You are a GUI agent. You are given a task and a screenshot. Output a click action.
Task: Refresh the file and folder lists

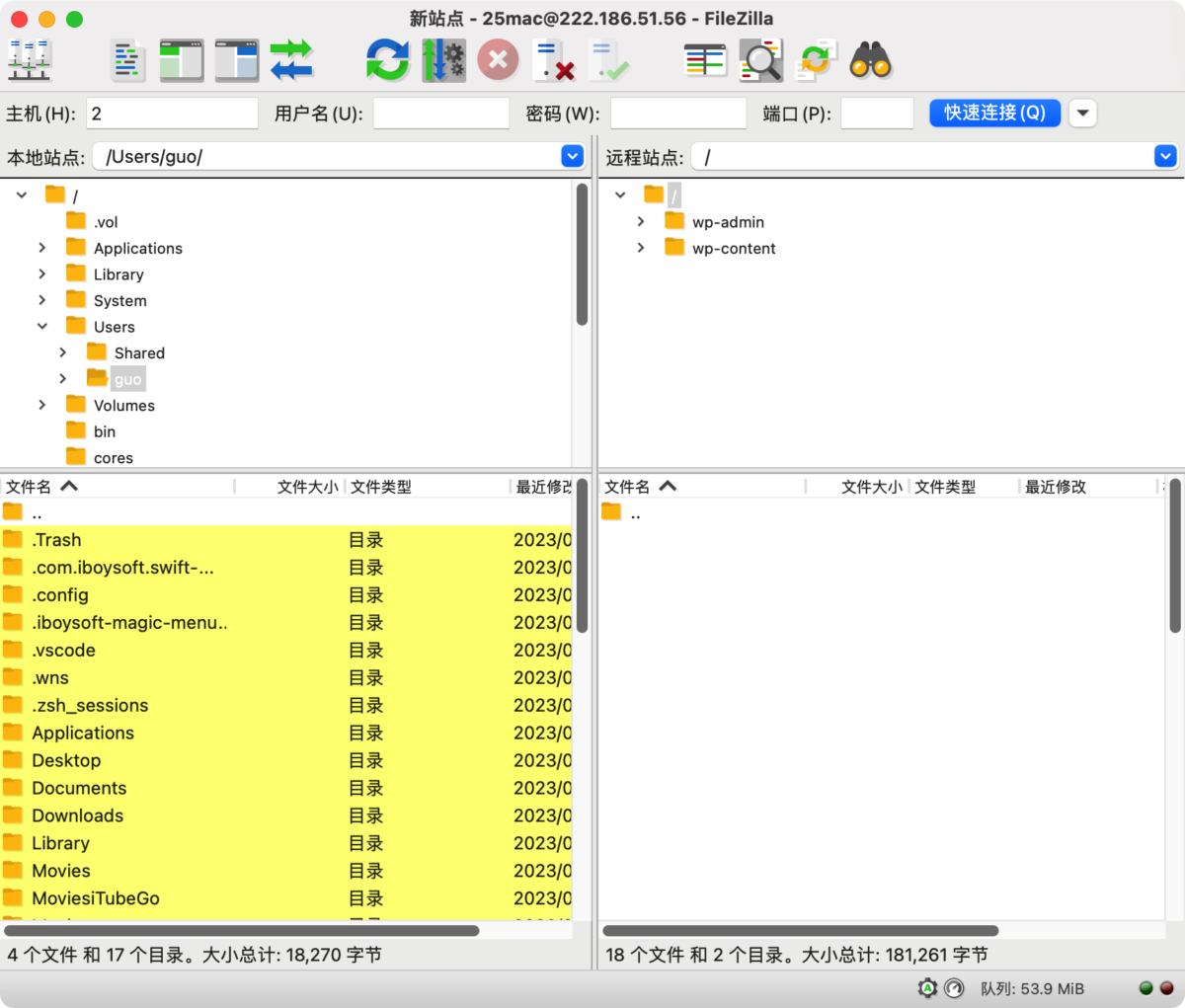(387, 61)
